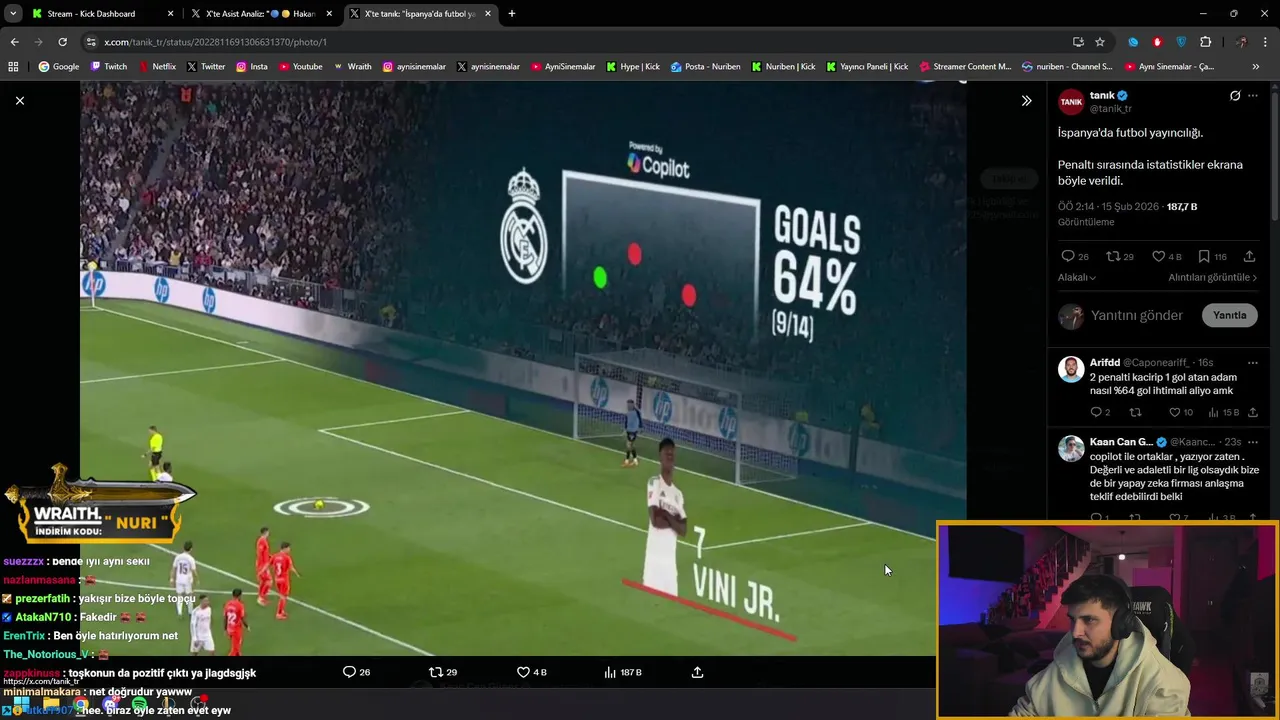Open Yayıncı Paneli | Kick bookmark

point(867,67)
